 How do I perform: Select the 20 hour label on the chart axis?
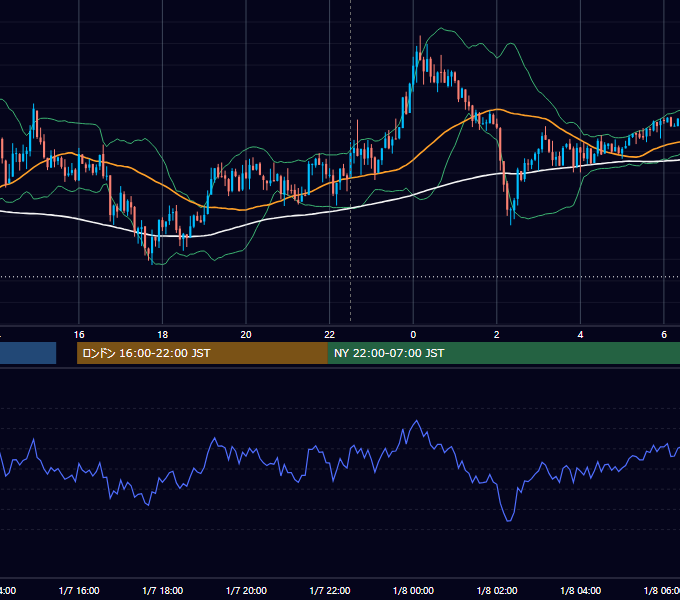tap(246, 335)
